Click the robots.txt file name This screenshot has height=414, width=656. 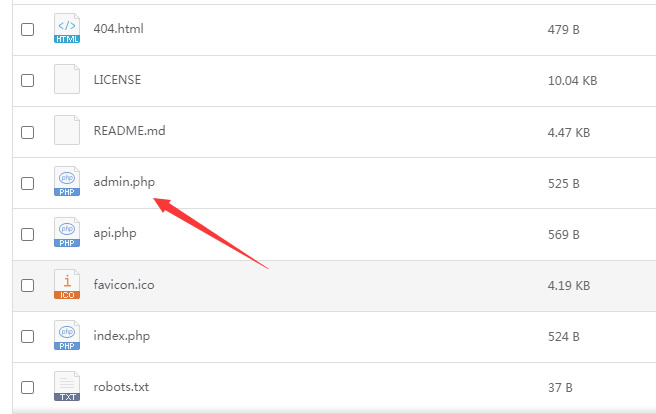[x=121, y=387]
